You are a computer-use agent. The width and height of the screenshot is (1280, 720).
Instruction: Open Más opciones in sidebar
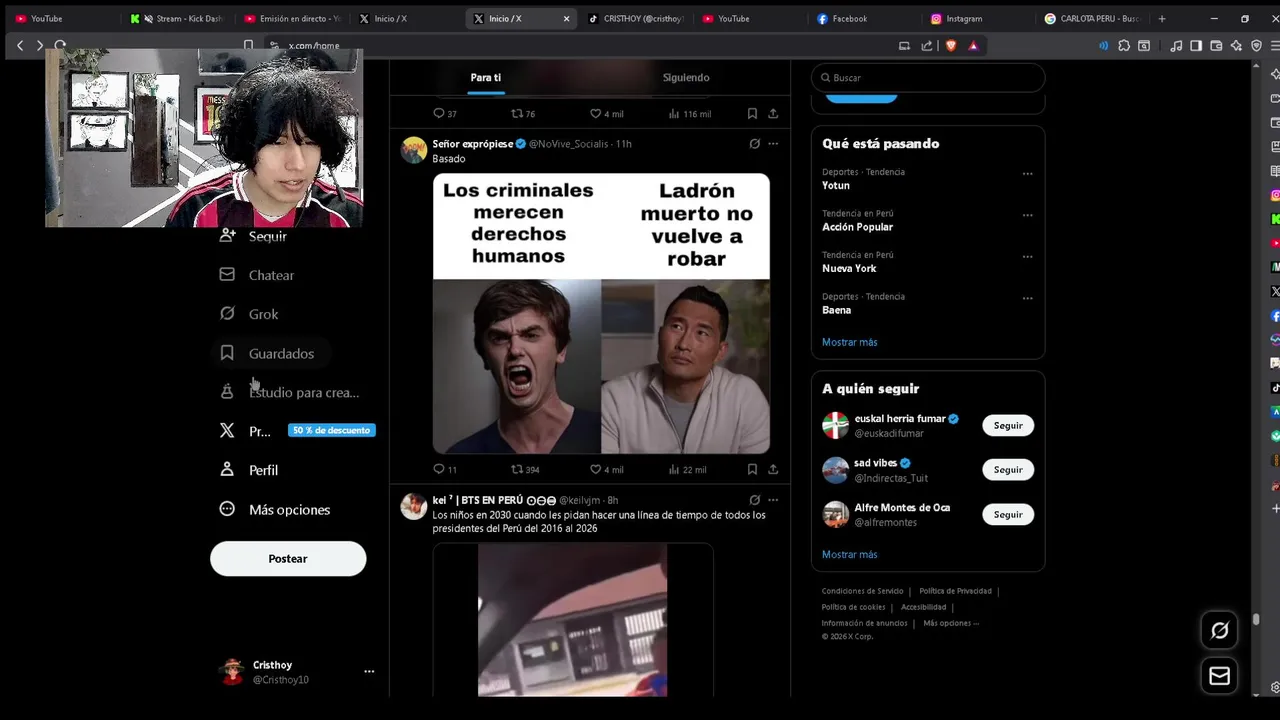pos(275,509)
